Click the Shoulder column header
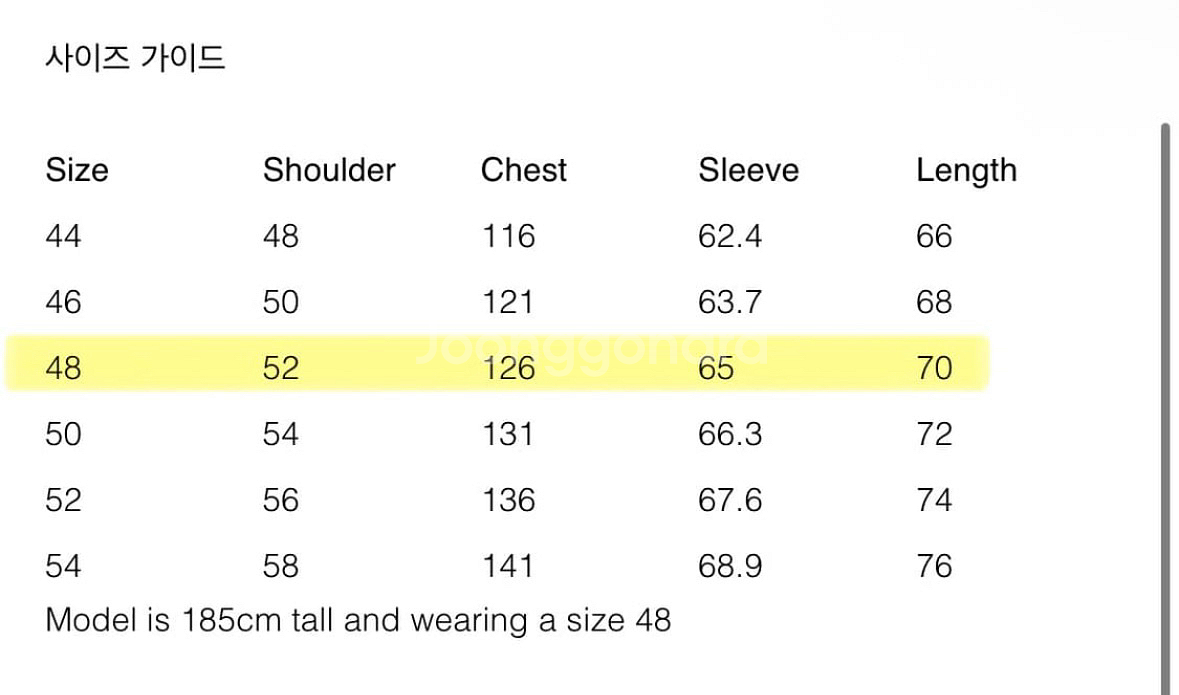Image resolution: width=1179 pixels, height=695 pixels. (x=329, y=170)
